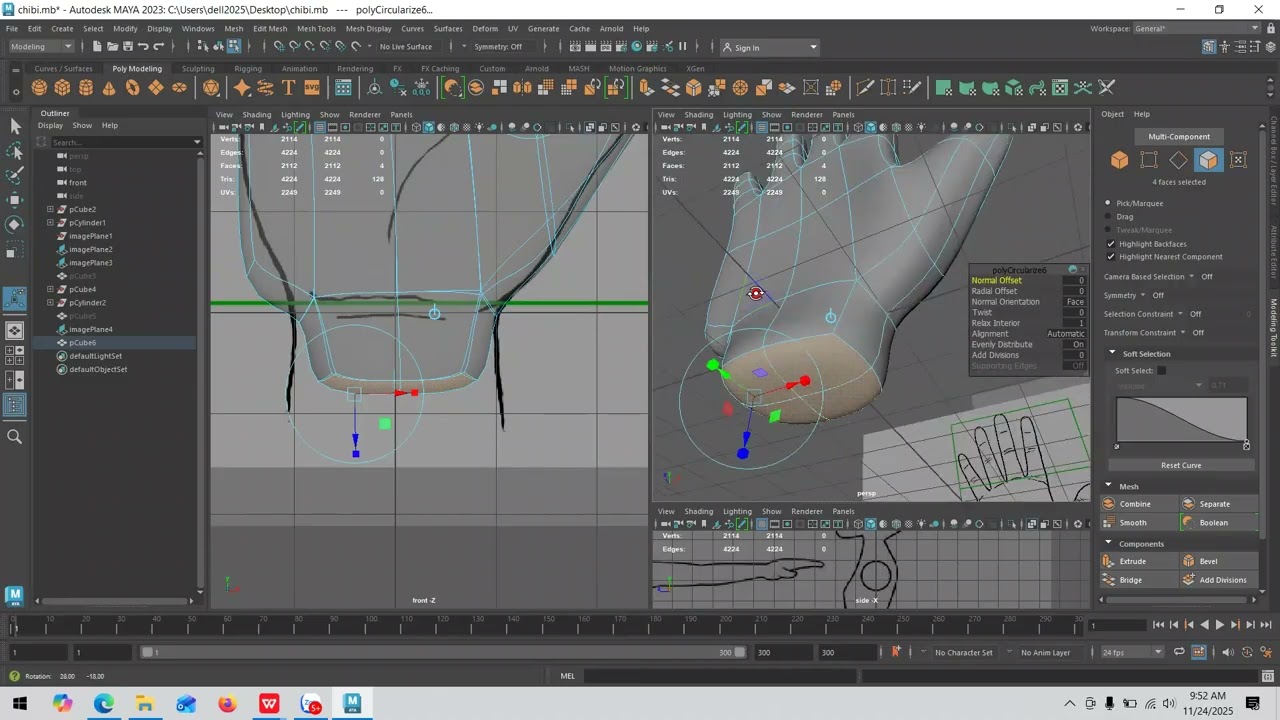
Task: Click the SVG import shelf icon
Action: tap(311, 88)
